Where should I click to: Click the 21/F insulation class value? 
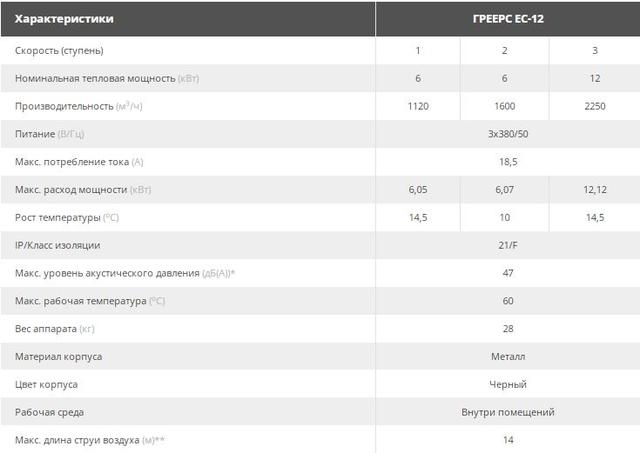[508, 245]
